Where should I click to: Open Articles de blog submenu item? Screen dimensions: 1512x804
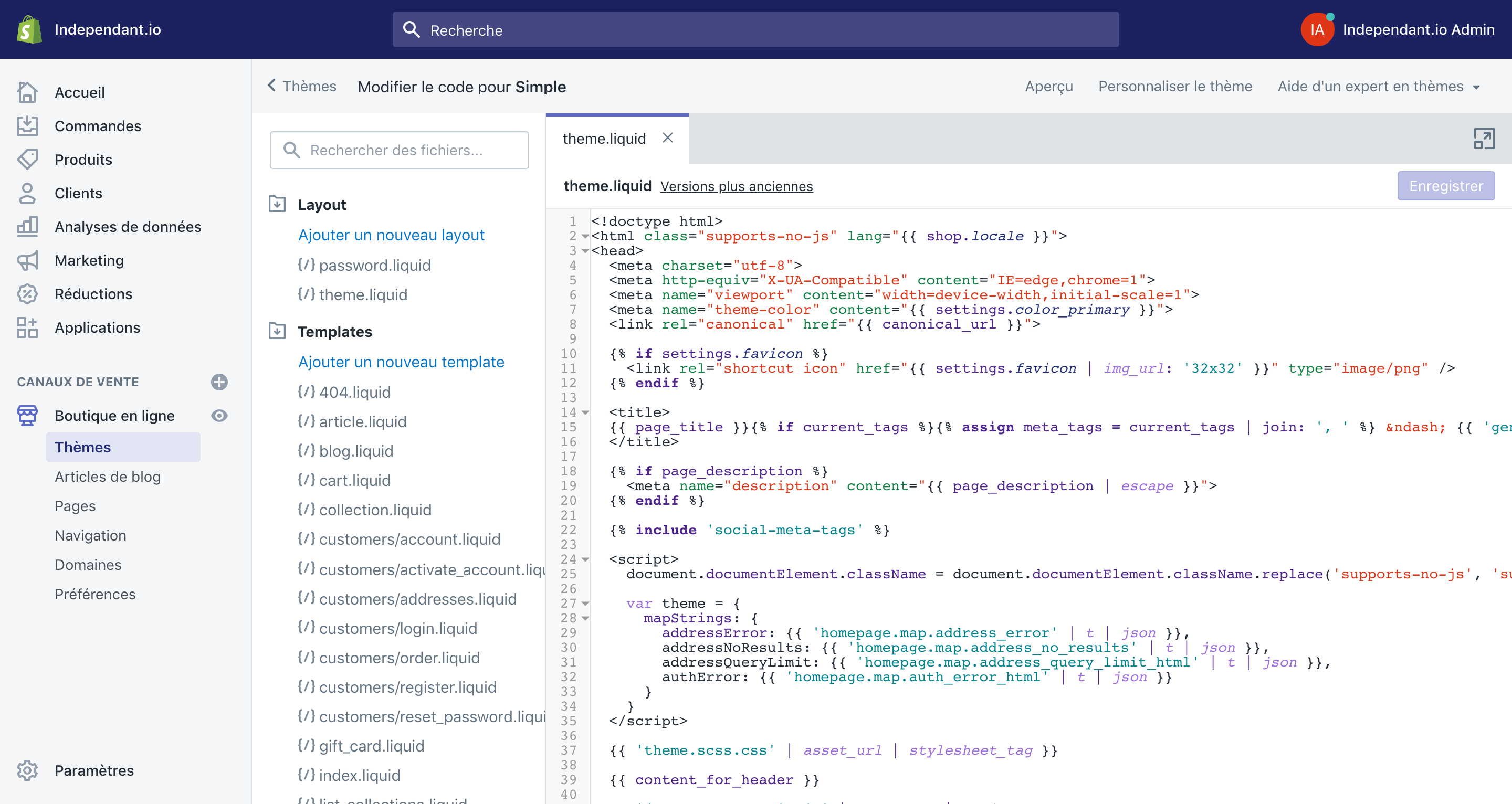pyautogui.click(x=108, y=477)
